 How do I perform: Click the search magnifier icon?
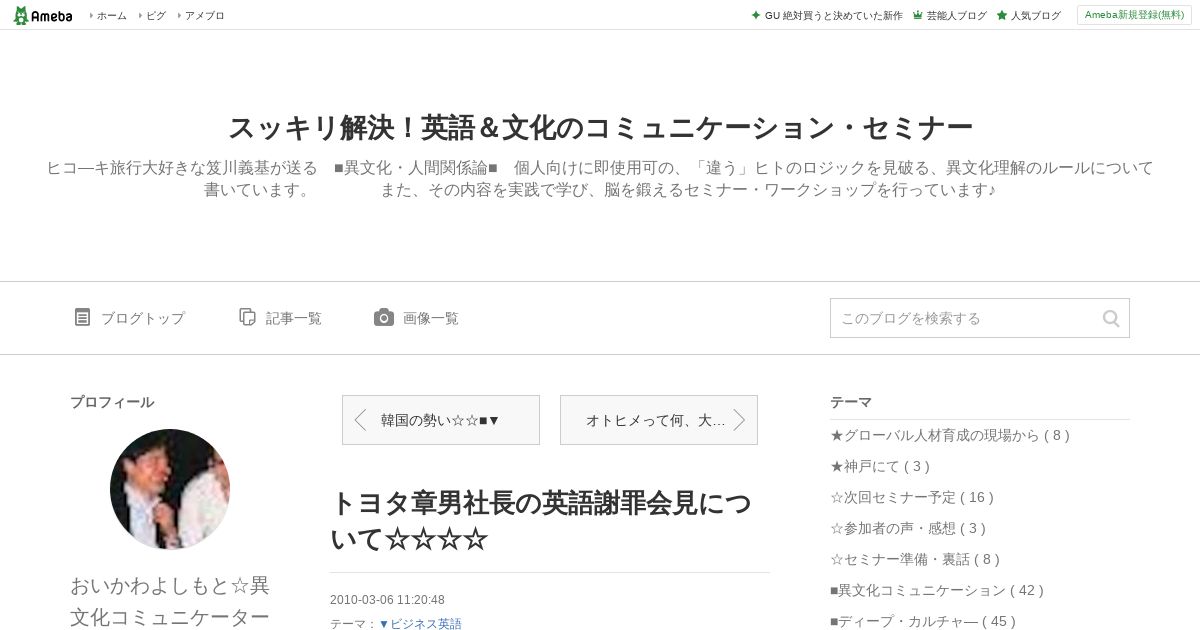(x=1111, y=318)
